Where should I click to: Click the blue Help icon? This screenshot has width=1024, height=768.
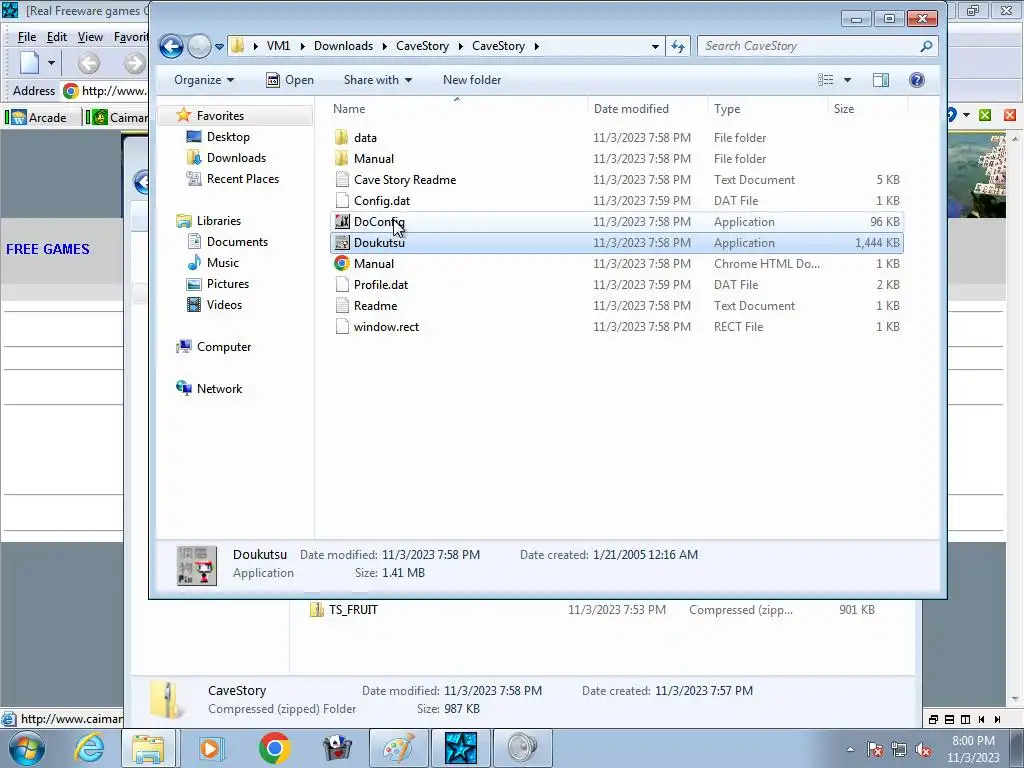pyautogui.click(x=916, y=80)
